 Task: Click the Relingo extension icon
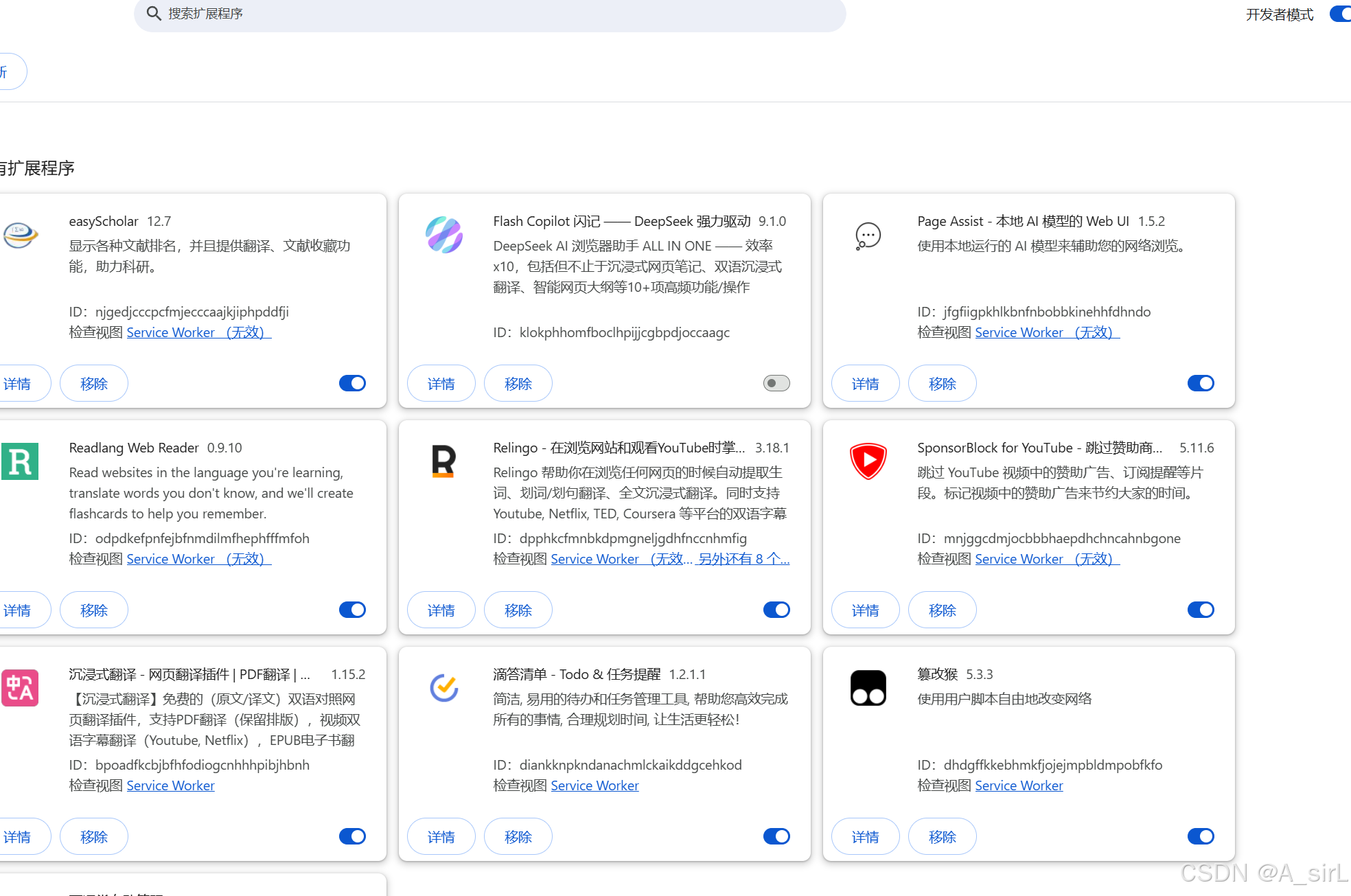pos(443,461)
